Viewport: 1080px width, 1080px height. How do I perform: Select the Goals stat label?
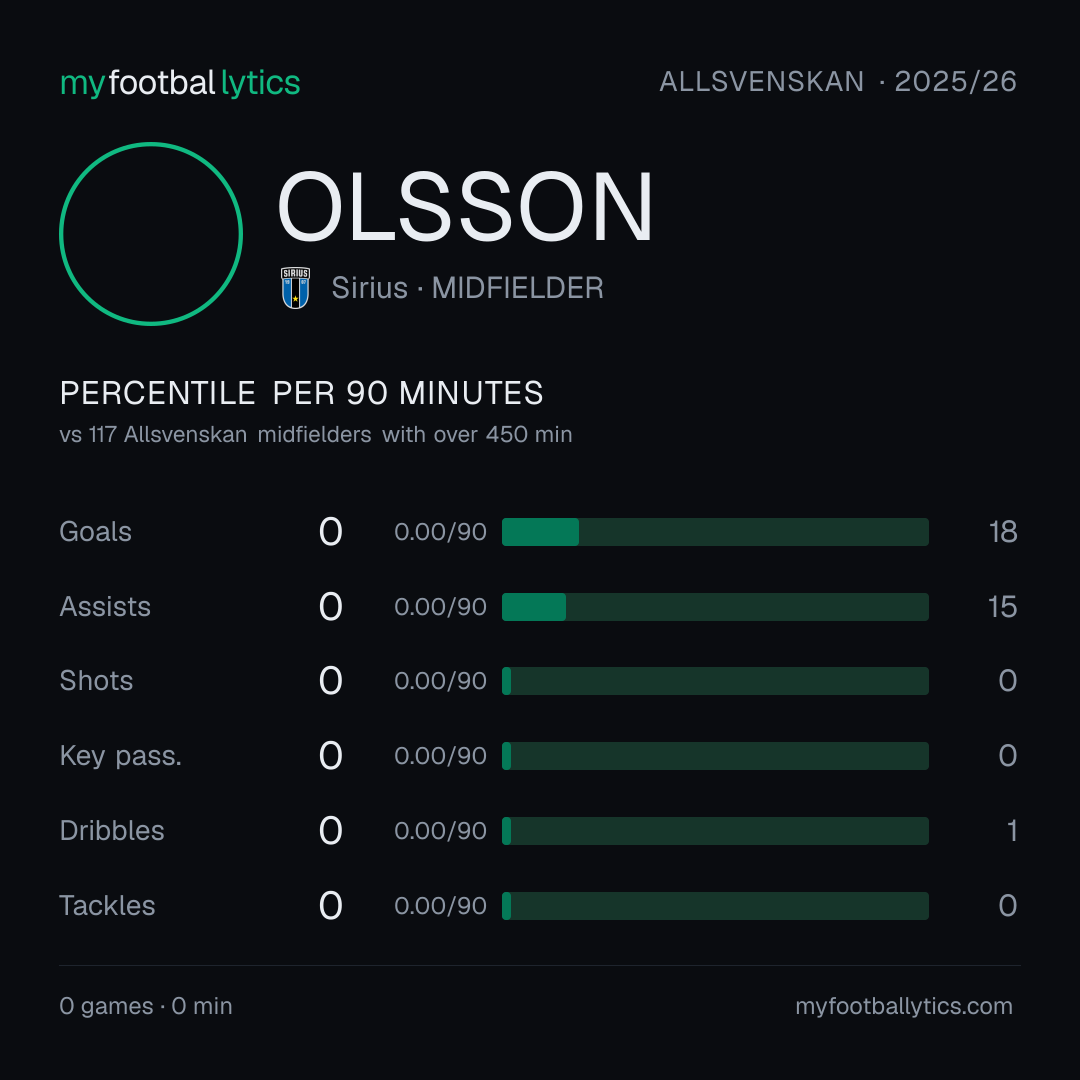[96, 532]
